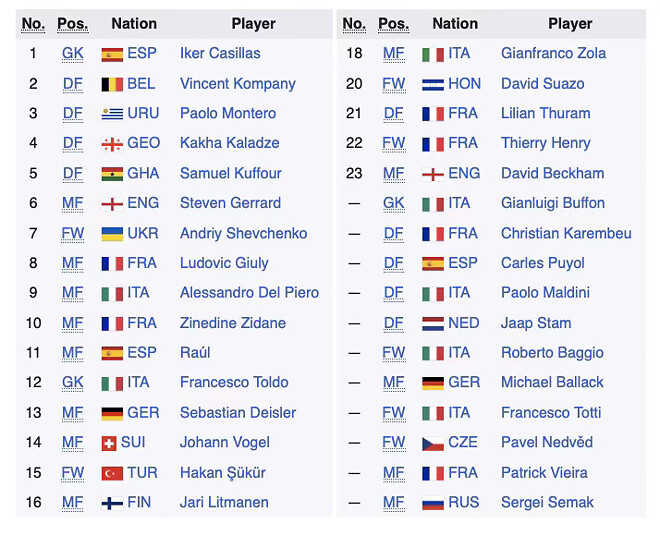This screenshot has width=660, height=536.
Task: Click the right table's Pos. column header
Action: 394,23
